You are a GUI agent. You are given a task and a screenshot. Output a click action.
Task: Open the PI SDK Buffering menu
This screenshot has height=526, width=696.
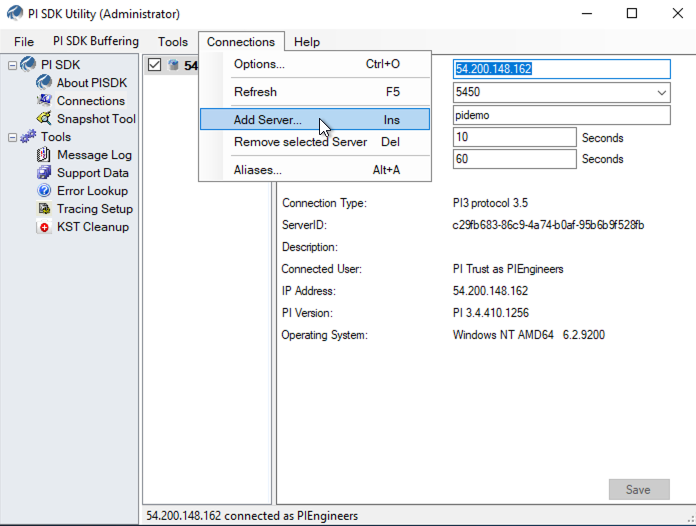(96, 42)
